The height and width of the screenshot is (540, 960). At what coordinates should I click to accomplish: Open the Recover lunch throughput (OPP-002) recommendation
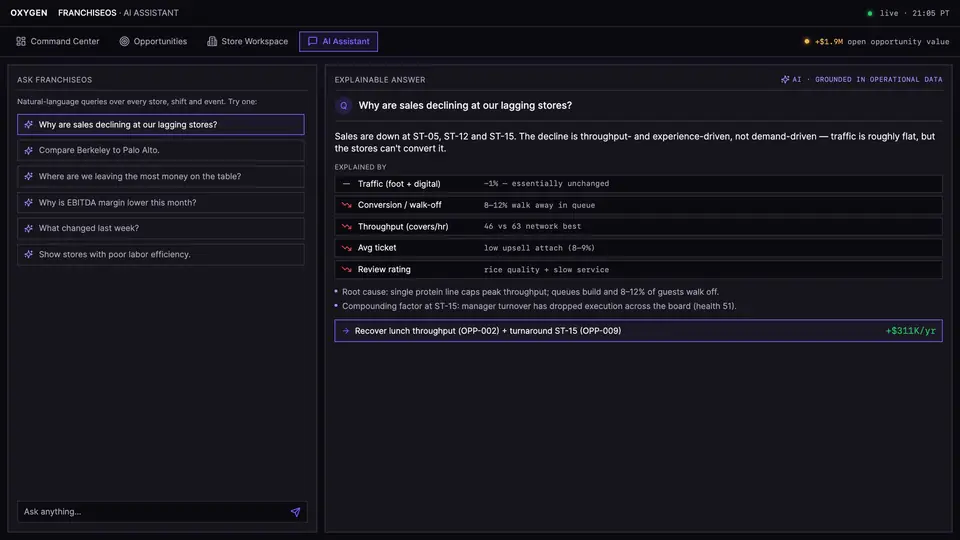[638, 331]
